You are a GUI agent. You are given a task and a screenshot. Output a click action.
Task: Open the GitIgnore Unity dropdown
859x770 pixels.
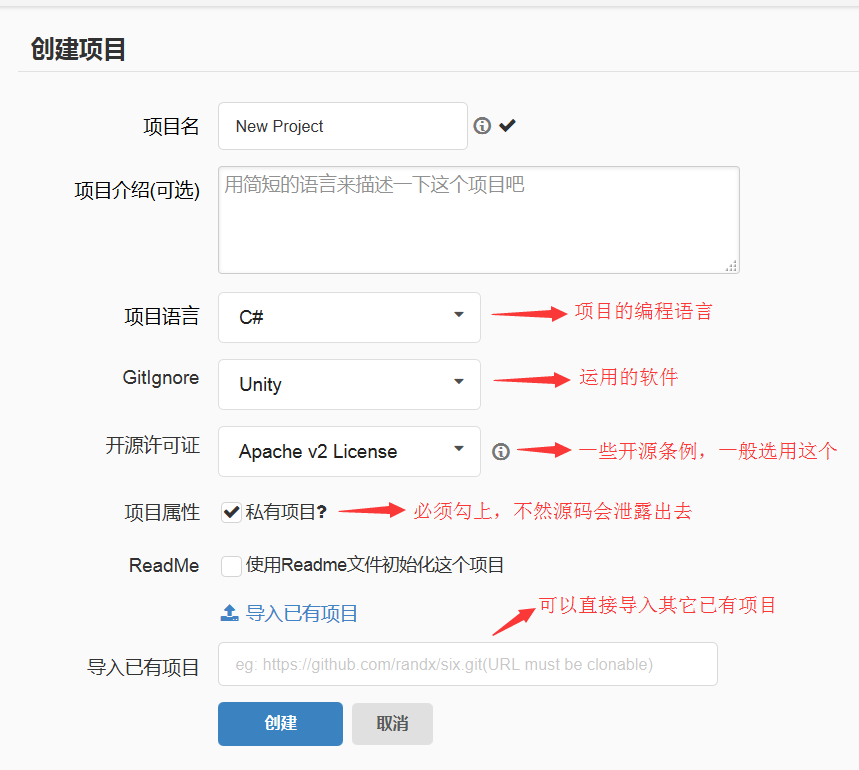click(x=350, y=384)
